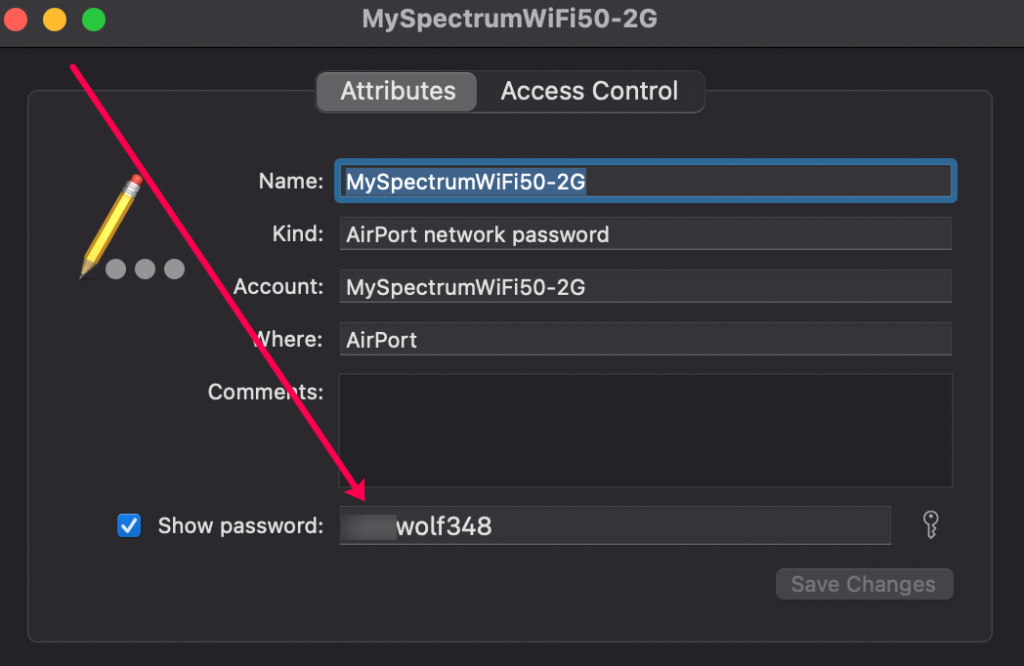Select the Attributes tab

(396, 91)
